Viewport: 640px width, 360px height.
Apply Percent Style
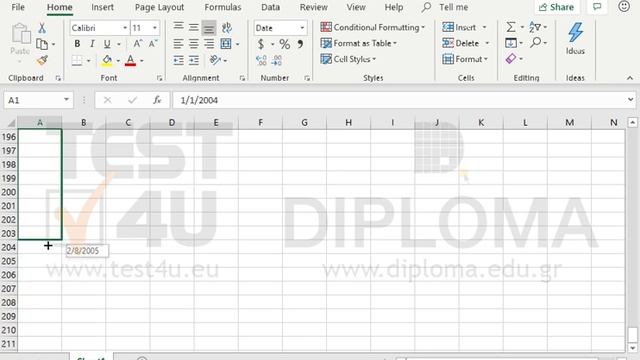click(x=284, y=44)
